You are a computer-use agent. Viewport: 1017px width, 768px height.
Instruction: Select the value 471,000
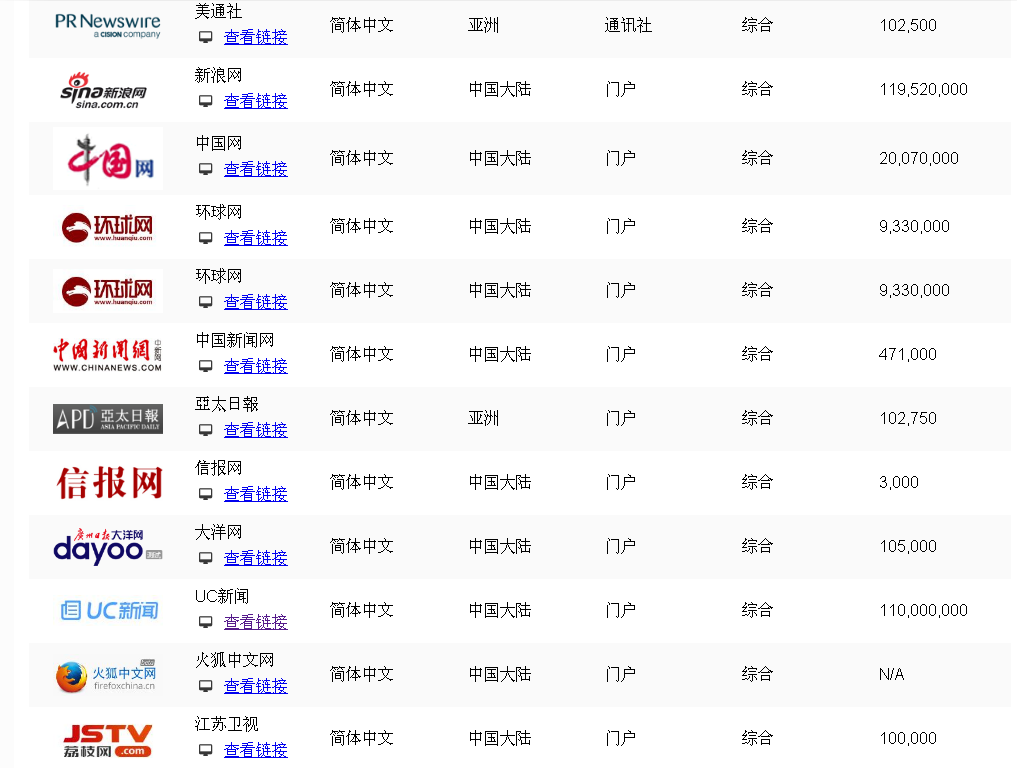pos(908,354)
